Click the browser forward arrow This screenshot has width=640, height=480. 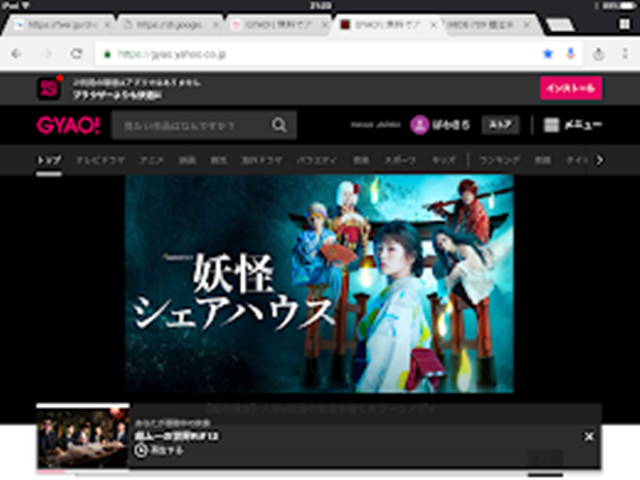tap(47, 53)
